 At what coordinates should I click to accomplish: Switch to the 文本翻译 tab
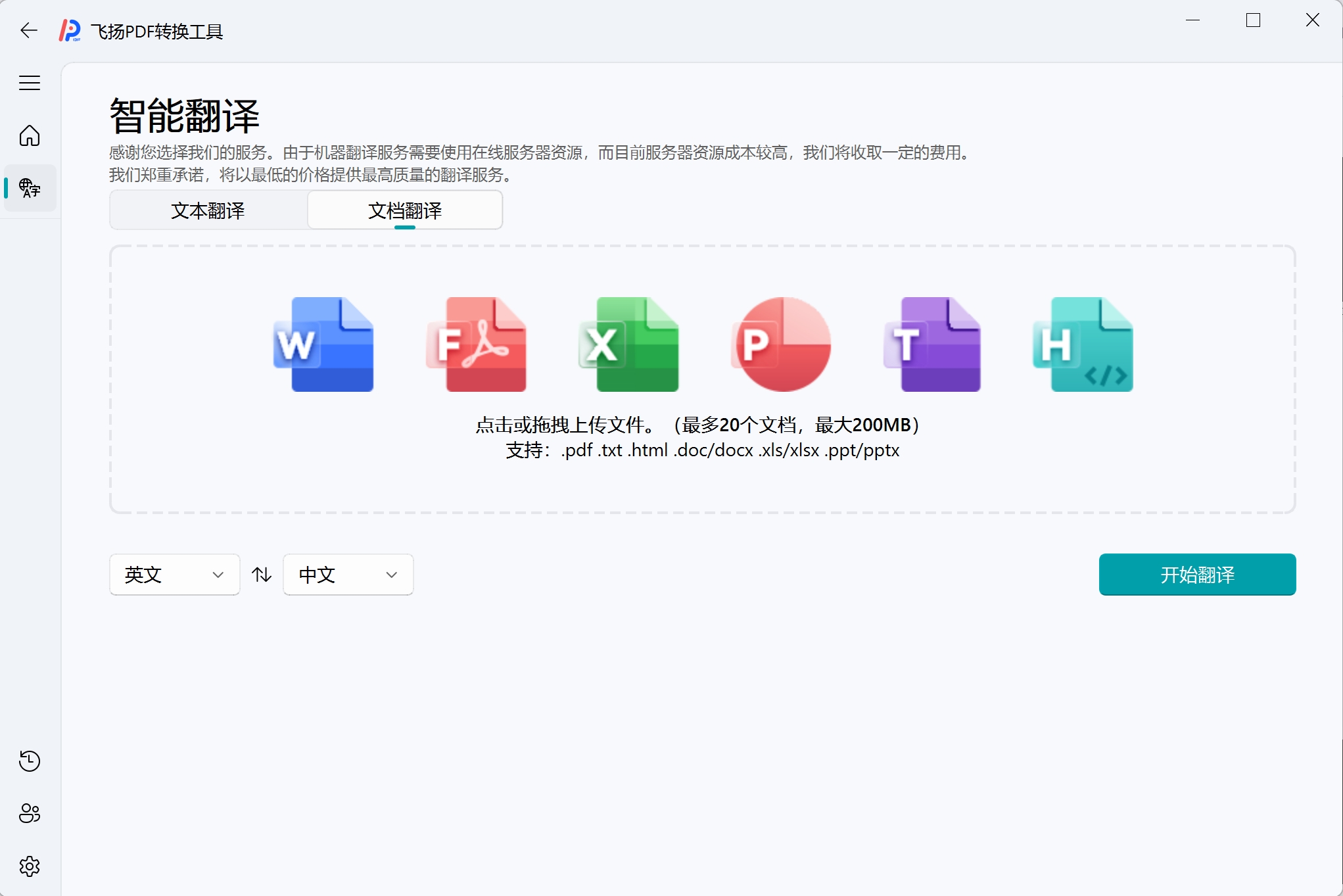208,210
